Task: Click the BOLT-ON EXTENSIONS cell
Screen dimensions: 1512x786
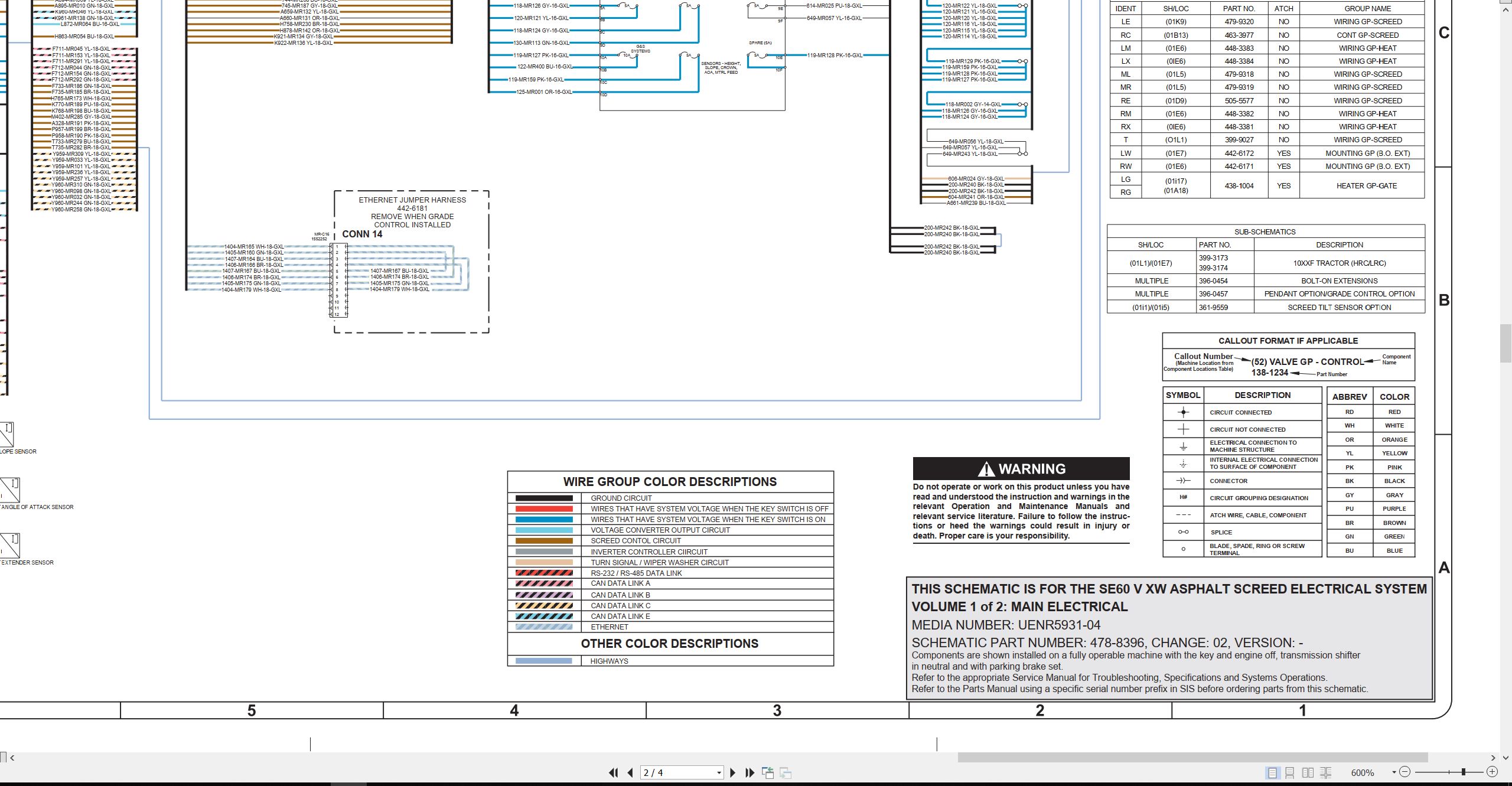Action: (1339, 281)
